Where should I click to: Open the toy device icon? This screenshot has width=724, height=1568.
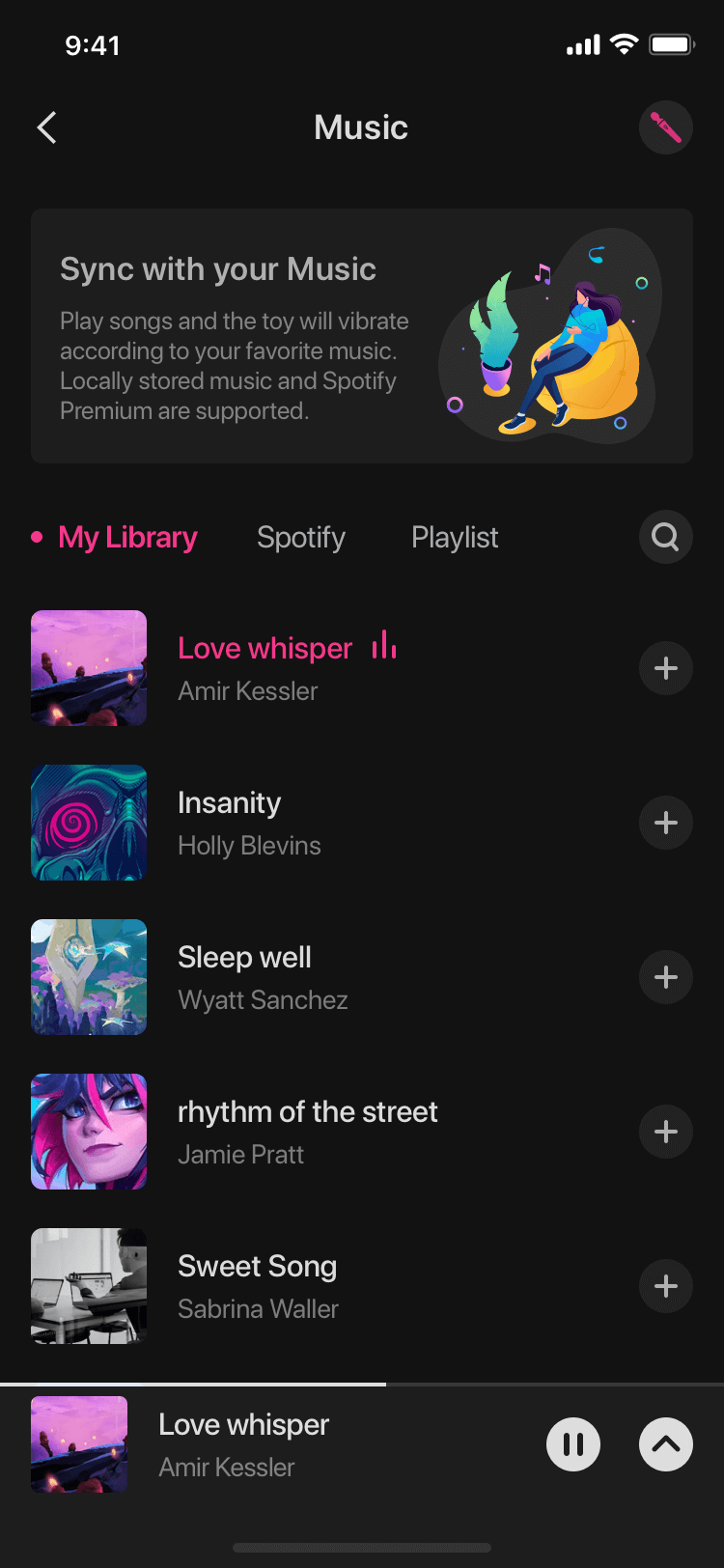click(665, 127)
